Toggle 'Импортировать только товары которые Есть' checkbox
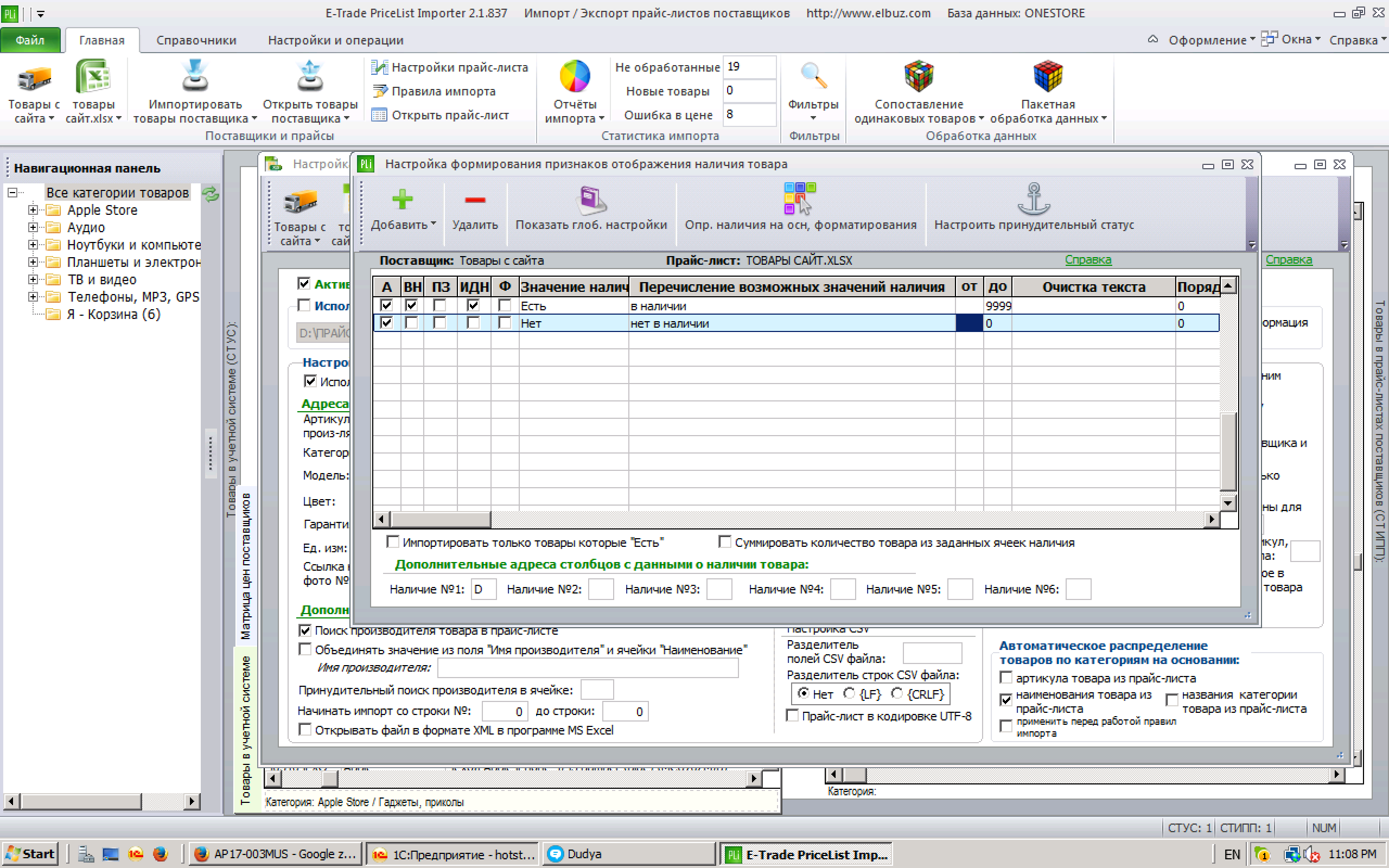The image size is (1389, 868). coord(393,541)
